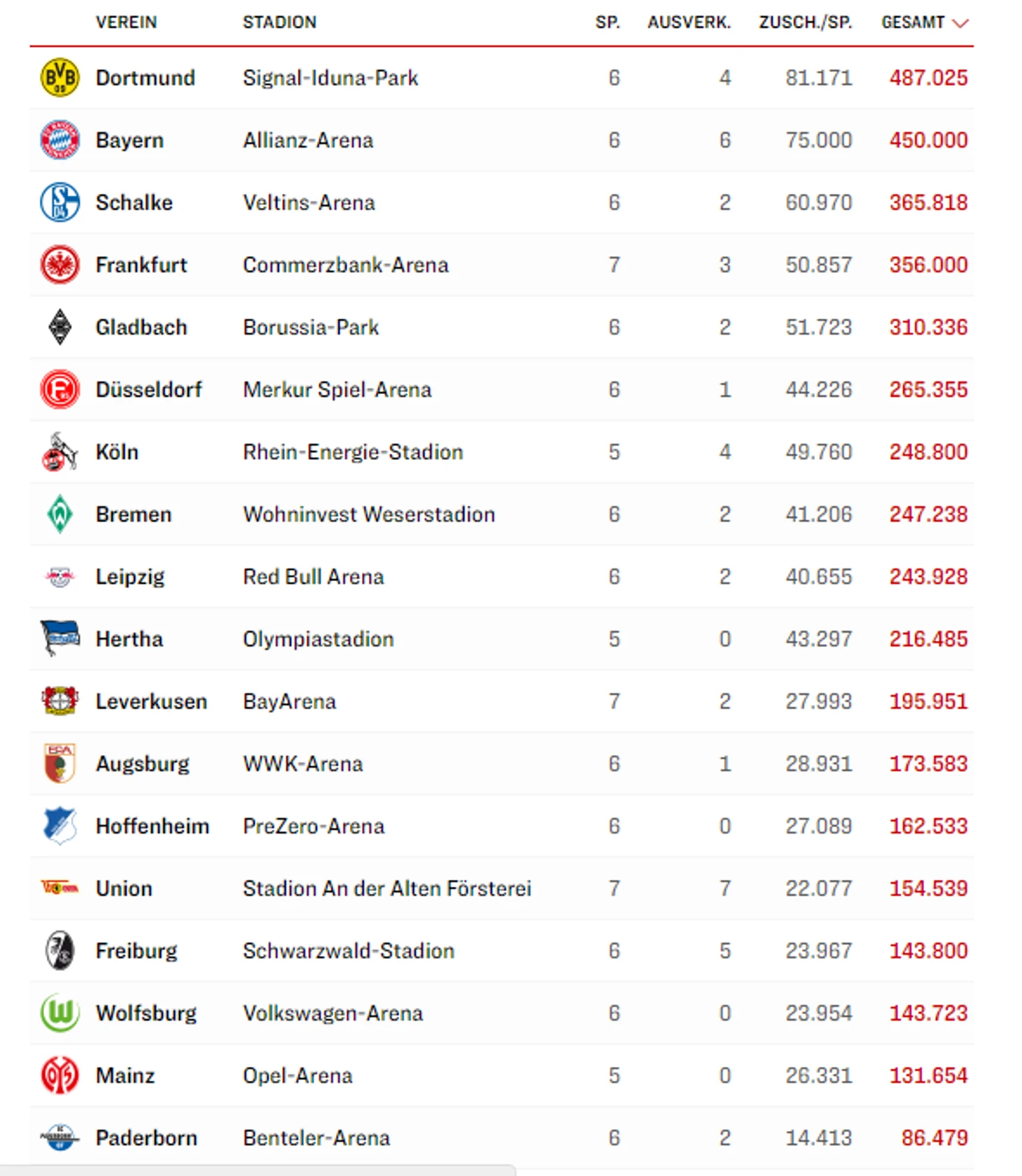Open the Leverkusen team link
The image size is (1022, 1176).
(x=151, y=701)
